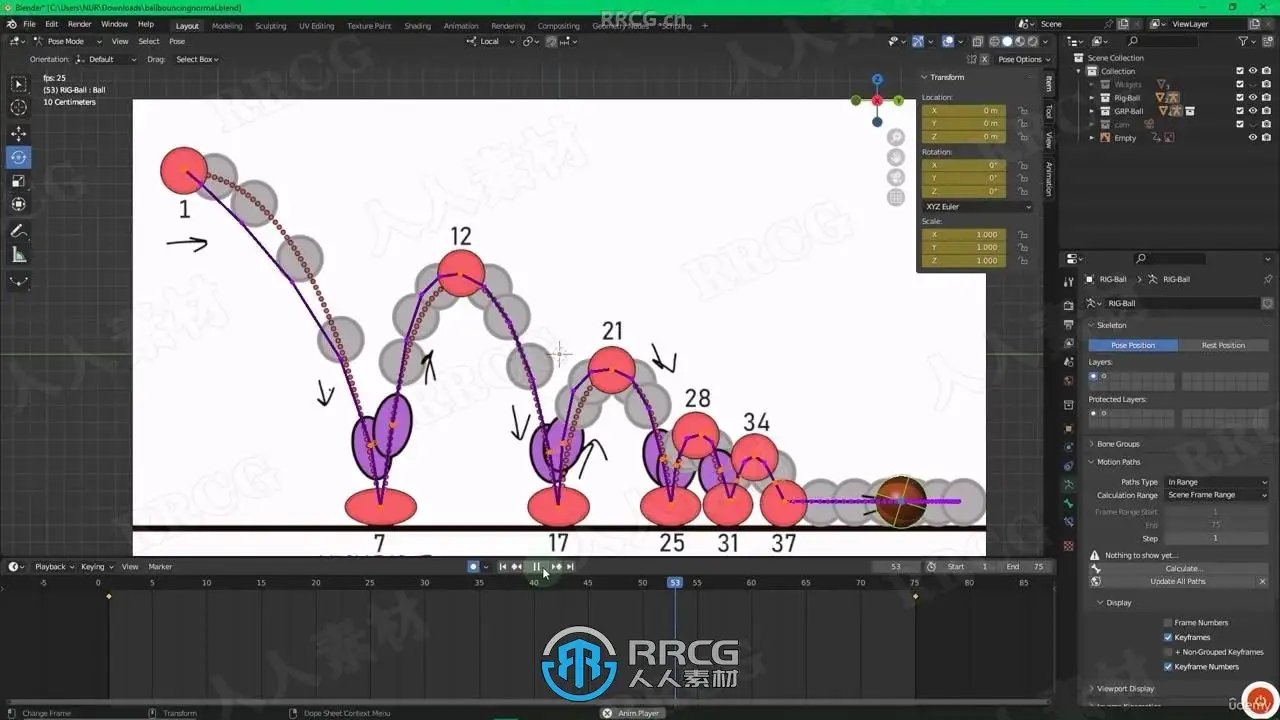The image size is (1280, 720).
Task: Select the Cursor tool in the viewport toolbar
Action: tap(19, 108)
